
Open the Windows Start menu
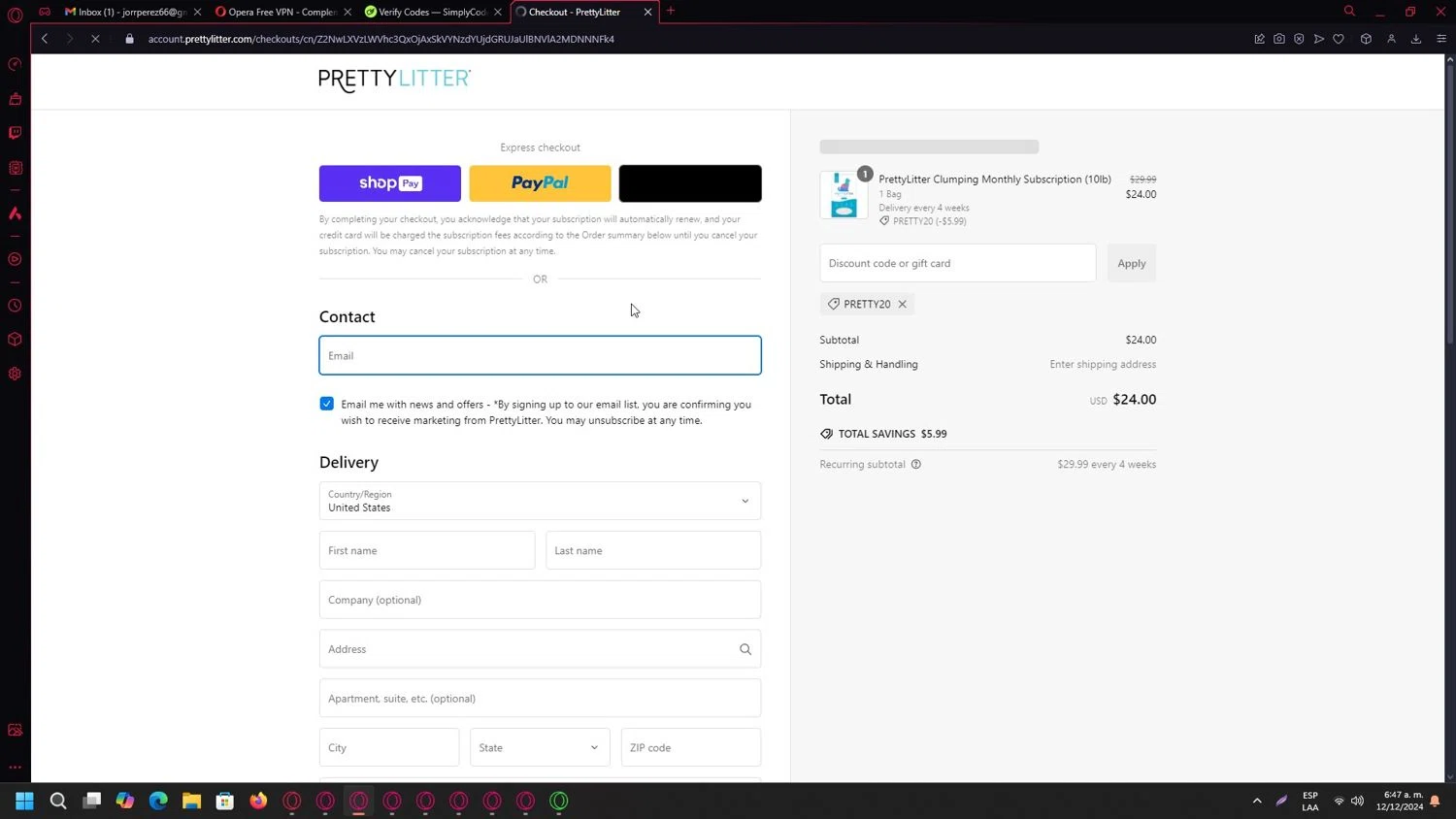click(24, 801)
